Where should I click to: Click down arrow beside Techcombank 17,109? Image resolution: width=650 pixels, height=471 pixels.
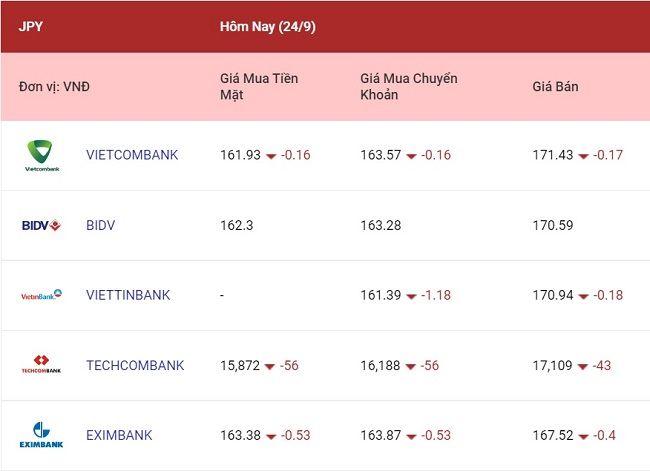582,367
